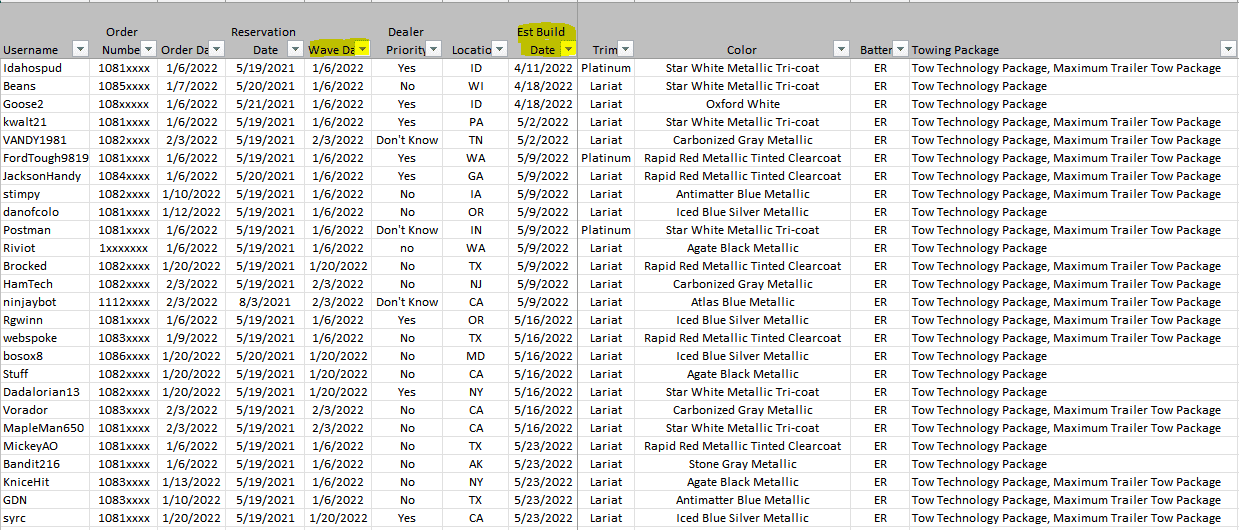Open the Battery column filter dropdown
This screenshot has width=1239, height=530.
[x=900, y=50]
